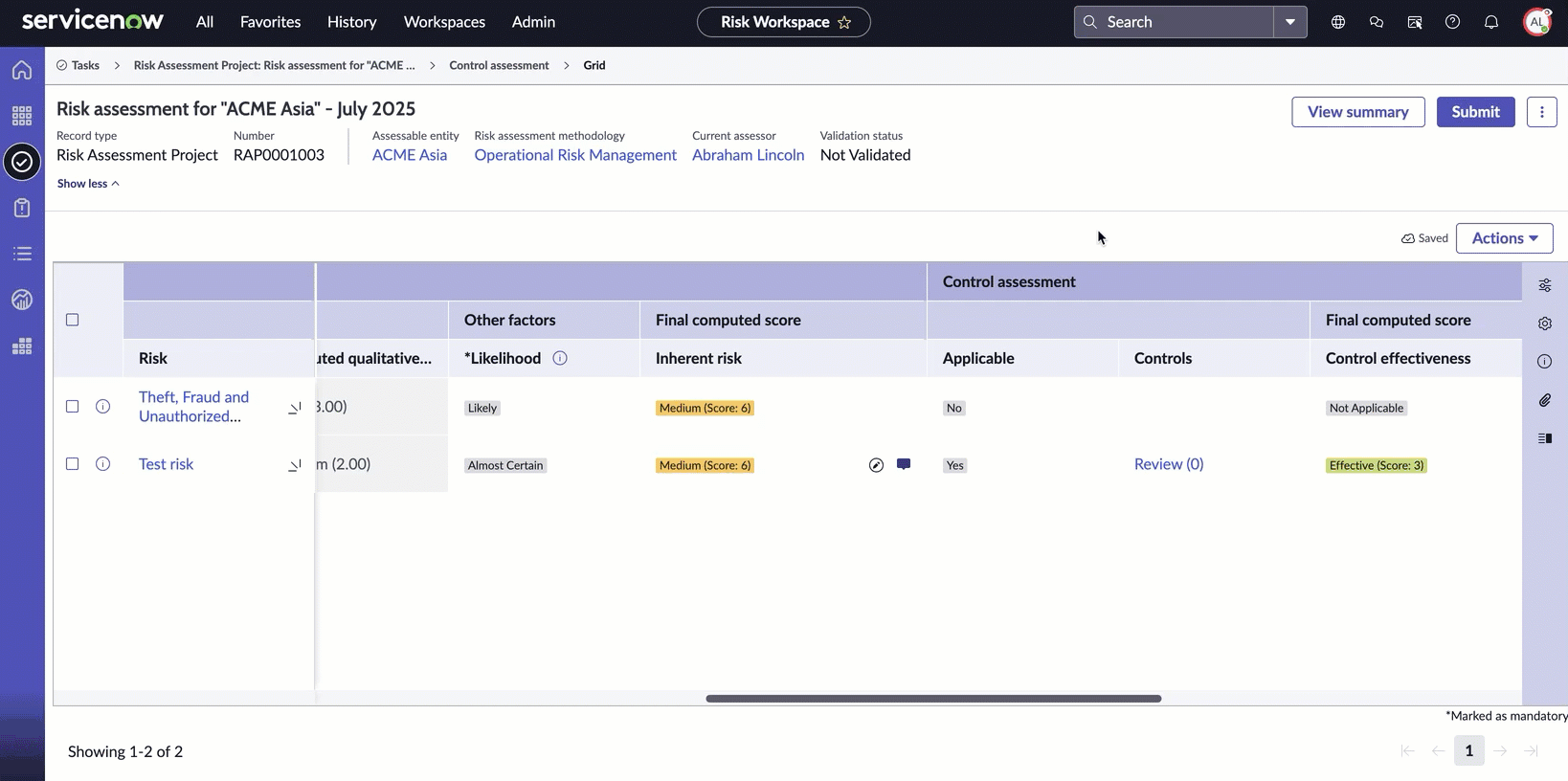
Task: Open the clipboard icon in left sidebar
Action: pyautogui.click(x=22, y=208)
